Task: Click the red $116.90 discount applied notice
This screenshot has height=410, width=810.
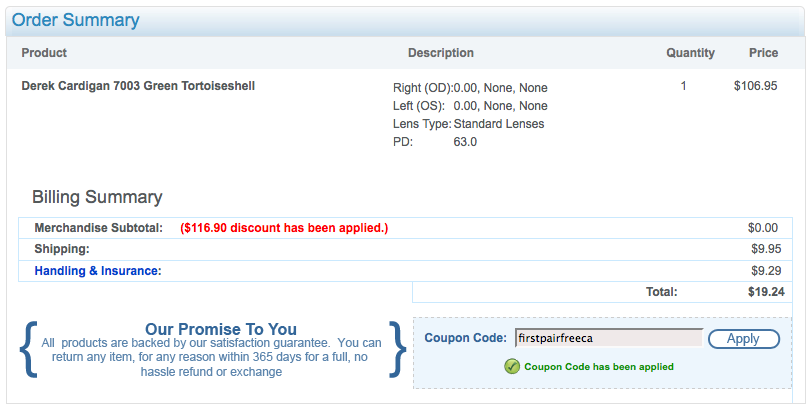Action: click(284, 228)
